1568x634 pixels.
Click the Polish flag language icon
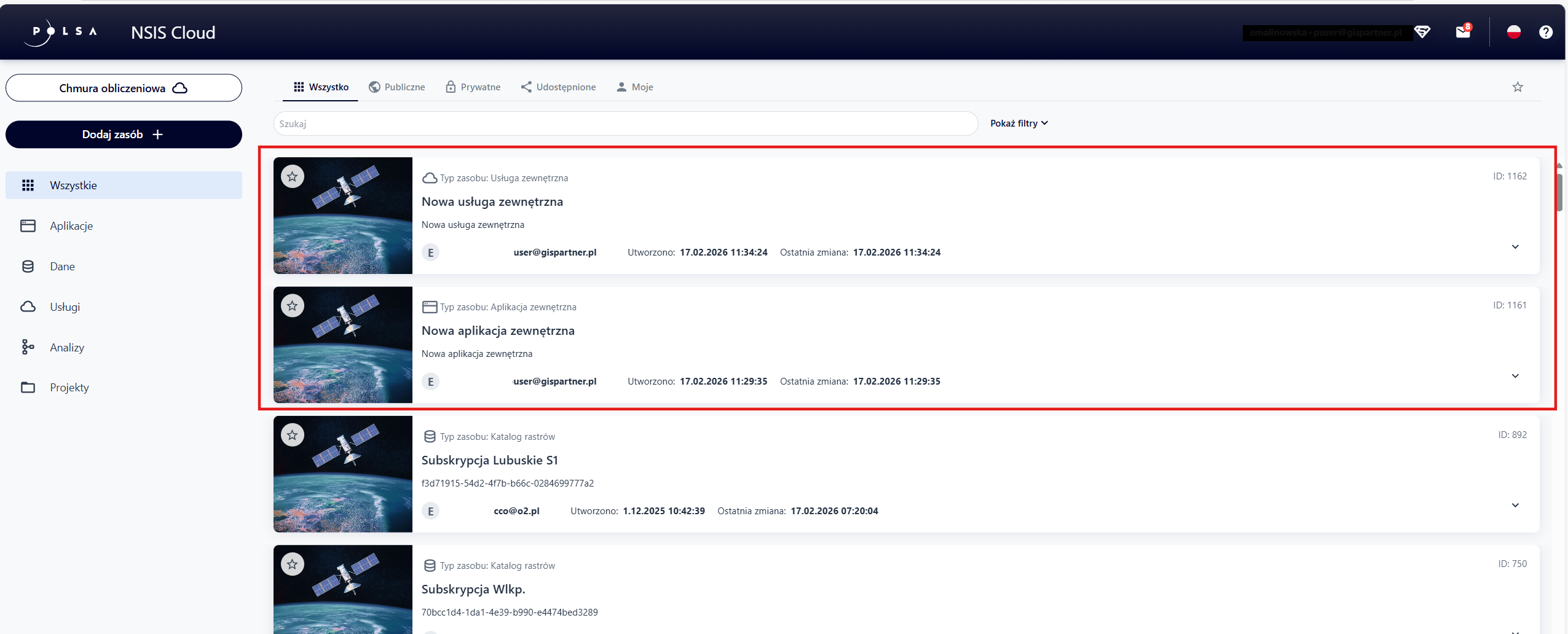(x=1514, y=32)
